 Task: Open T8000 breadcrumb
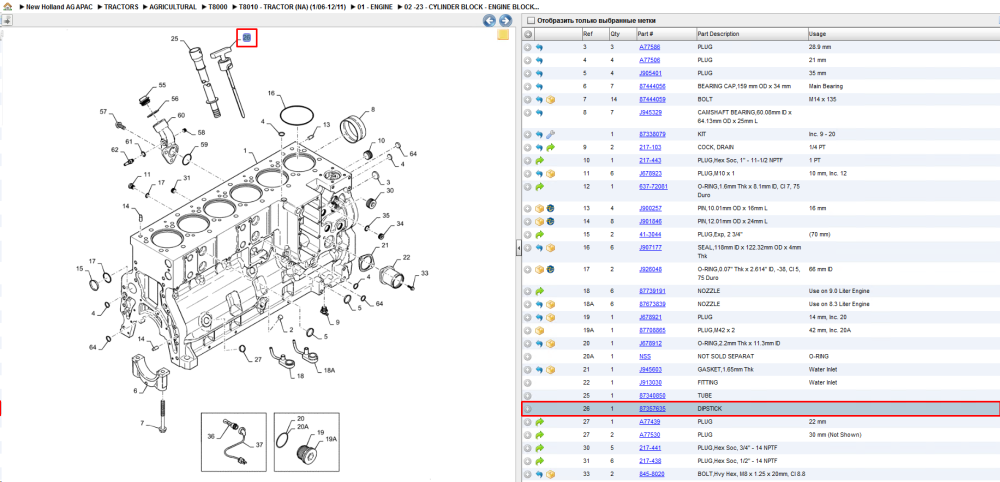tap(218, 6)
